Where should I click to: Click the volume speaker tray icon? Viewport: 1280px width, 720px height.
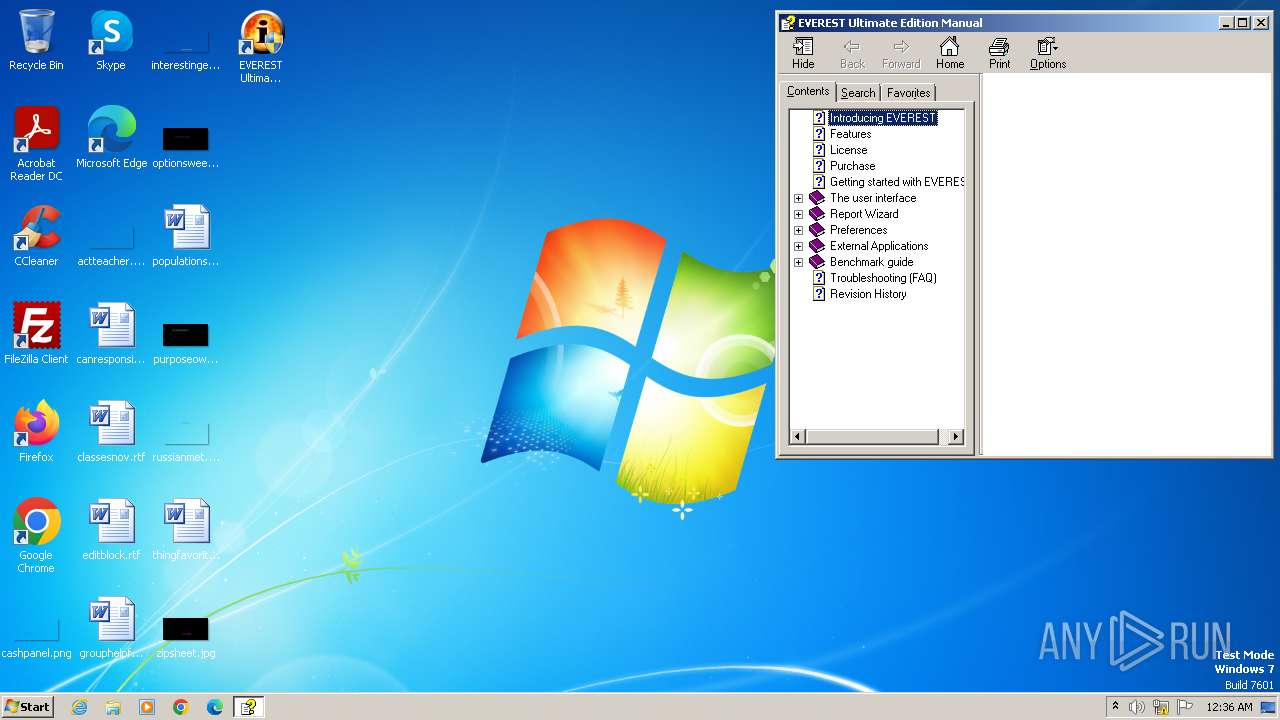pos(1137,707)
